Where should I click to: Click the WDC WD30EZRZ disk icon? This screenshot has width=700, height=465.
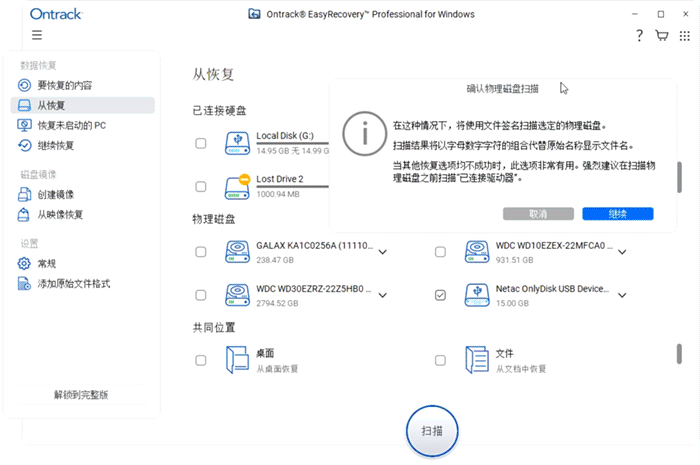237,295
